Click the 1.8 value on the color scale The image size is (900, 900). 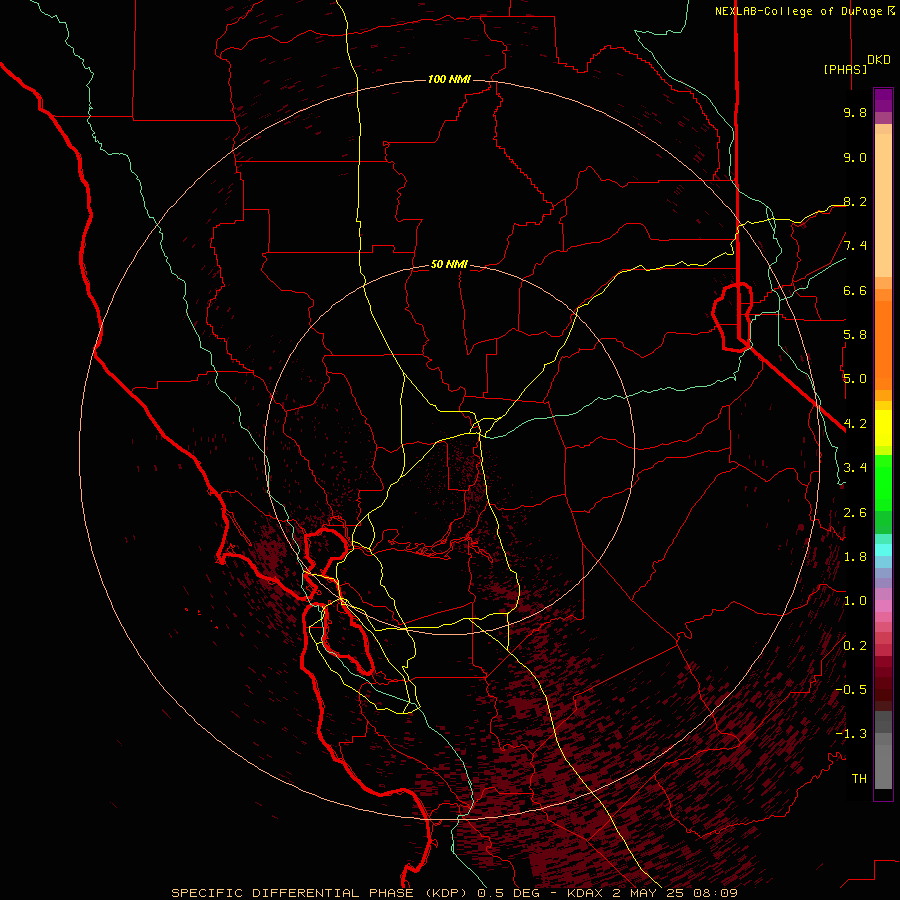(x=855, y=557)
